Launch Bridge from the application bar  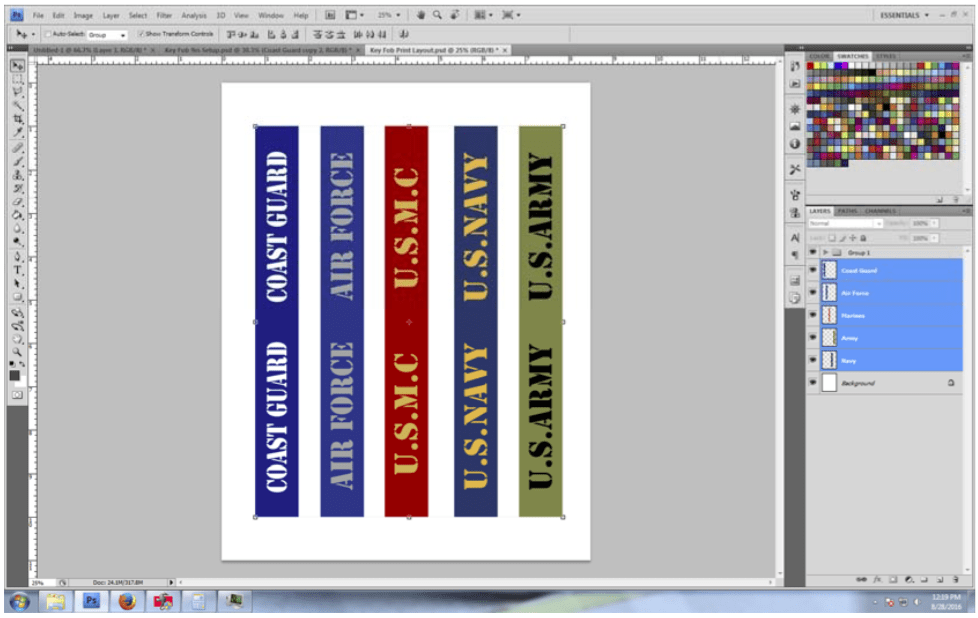[330, 15]
